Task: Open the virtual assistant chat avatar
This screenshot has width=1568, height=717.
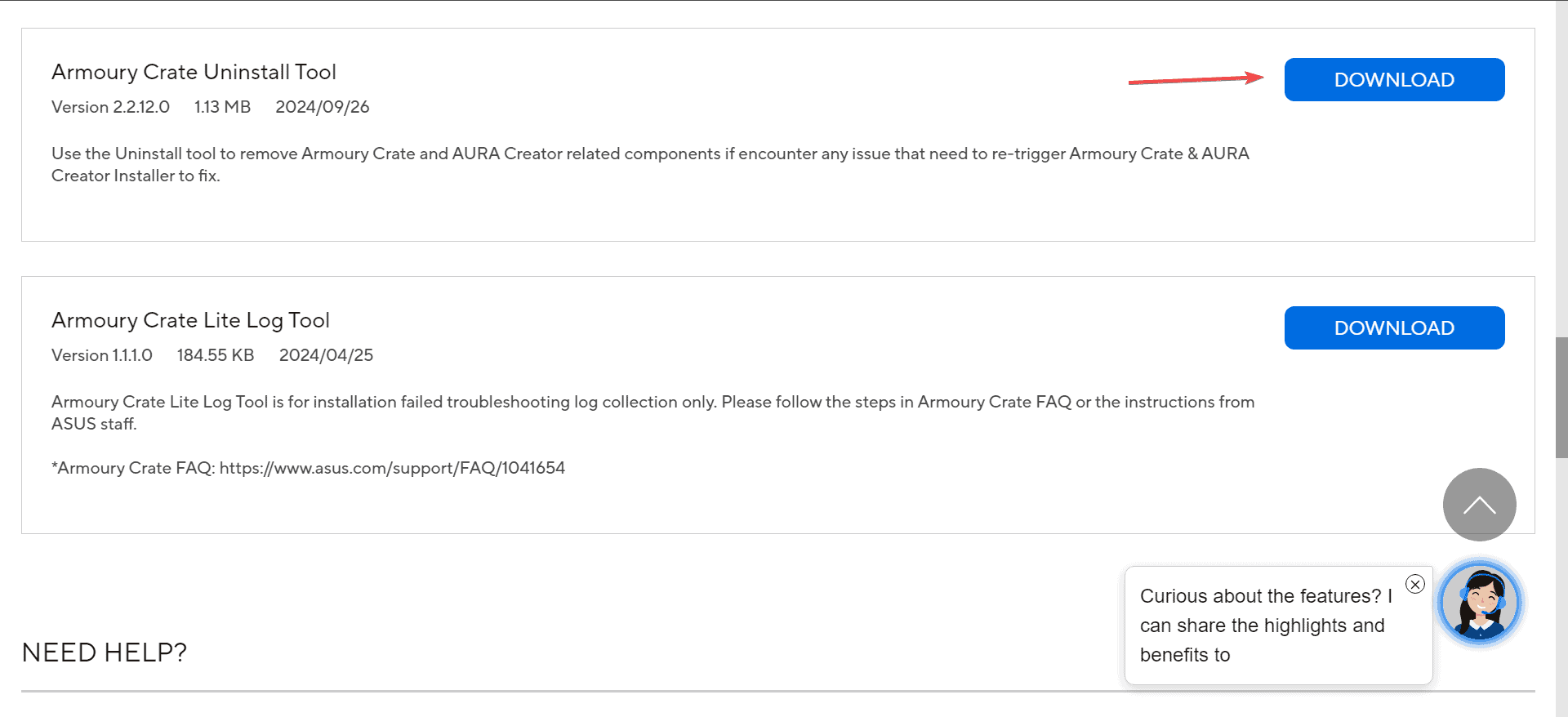Action: 1479,604
